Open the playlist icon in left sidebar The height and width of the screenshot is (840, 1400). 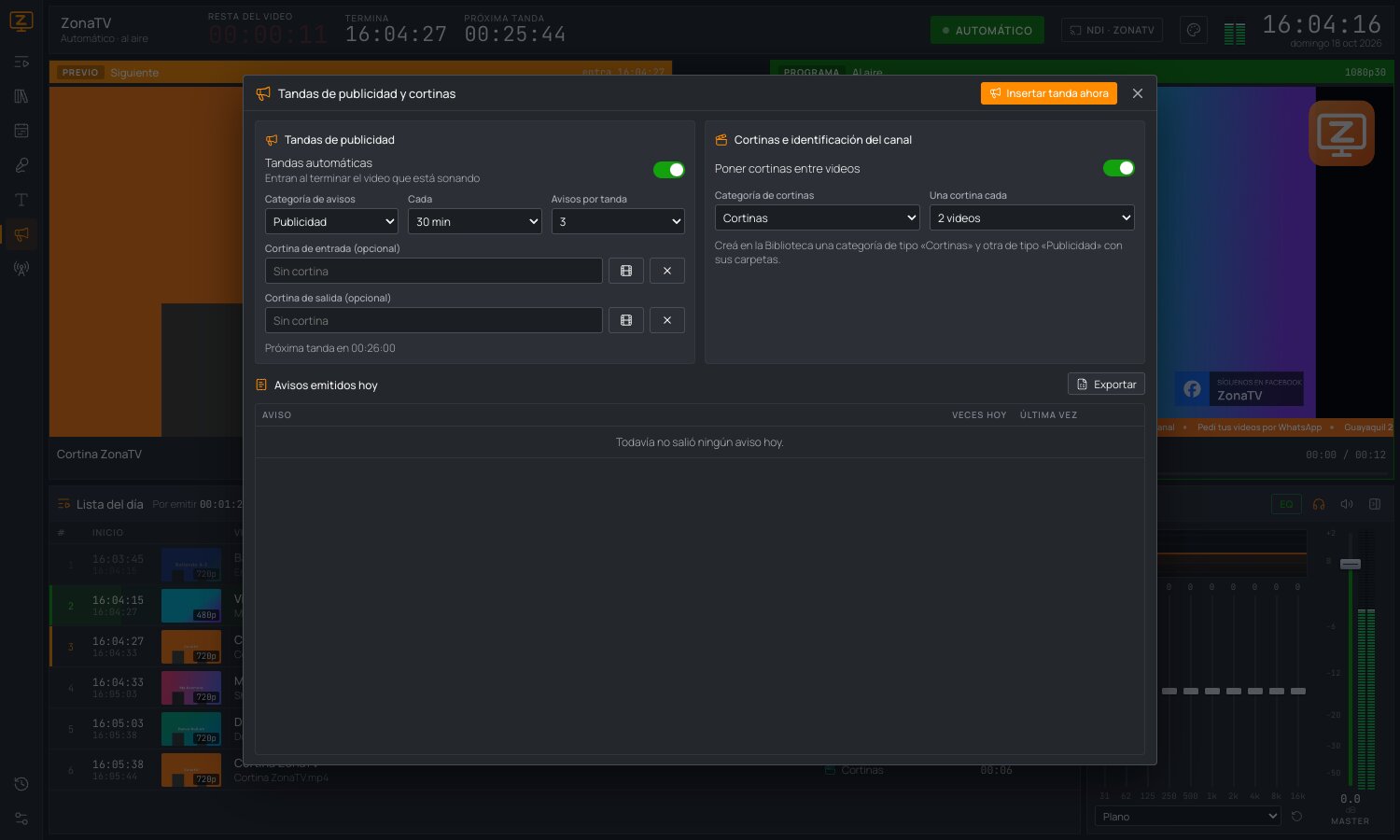click(21, 62)
